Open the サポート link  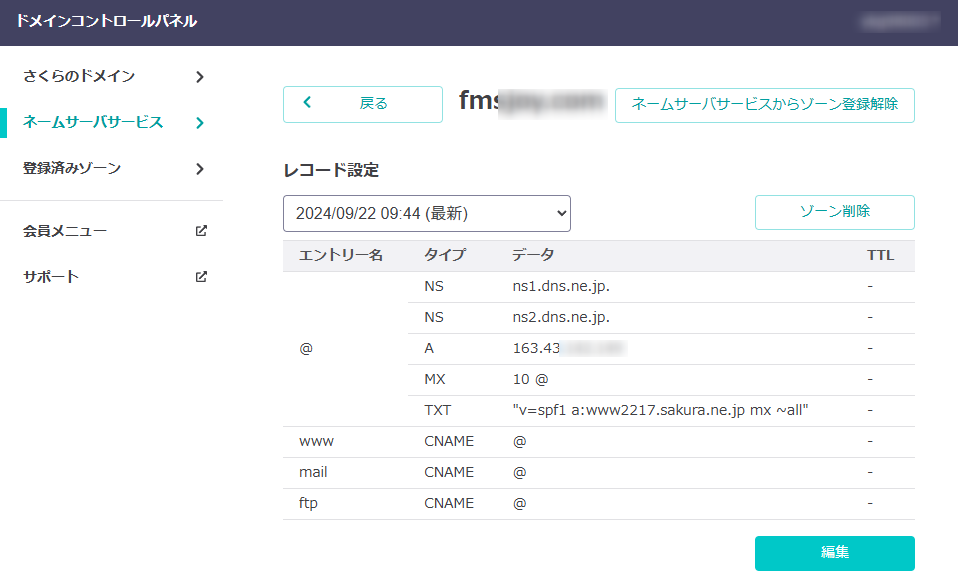click(x=51, y=277)
